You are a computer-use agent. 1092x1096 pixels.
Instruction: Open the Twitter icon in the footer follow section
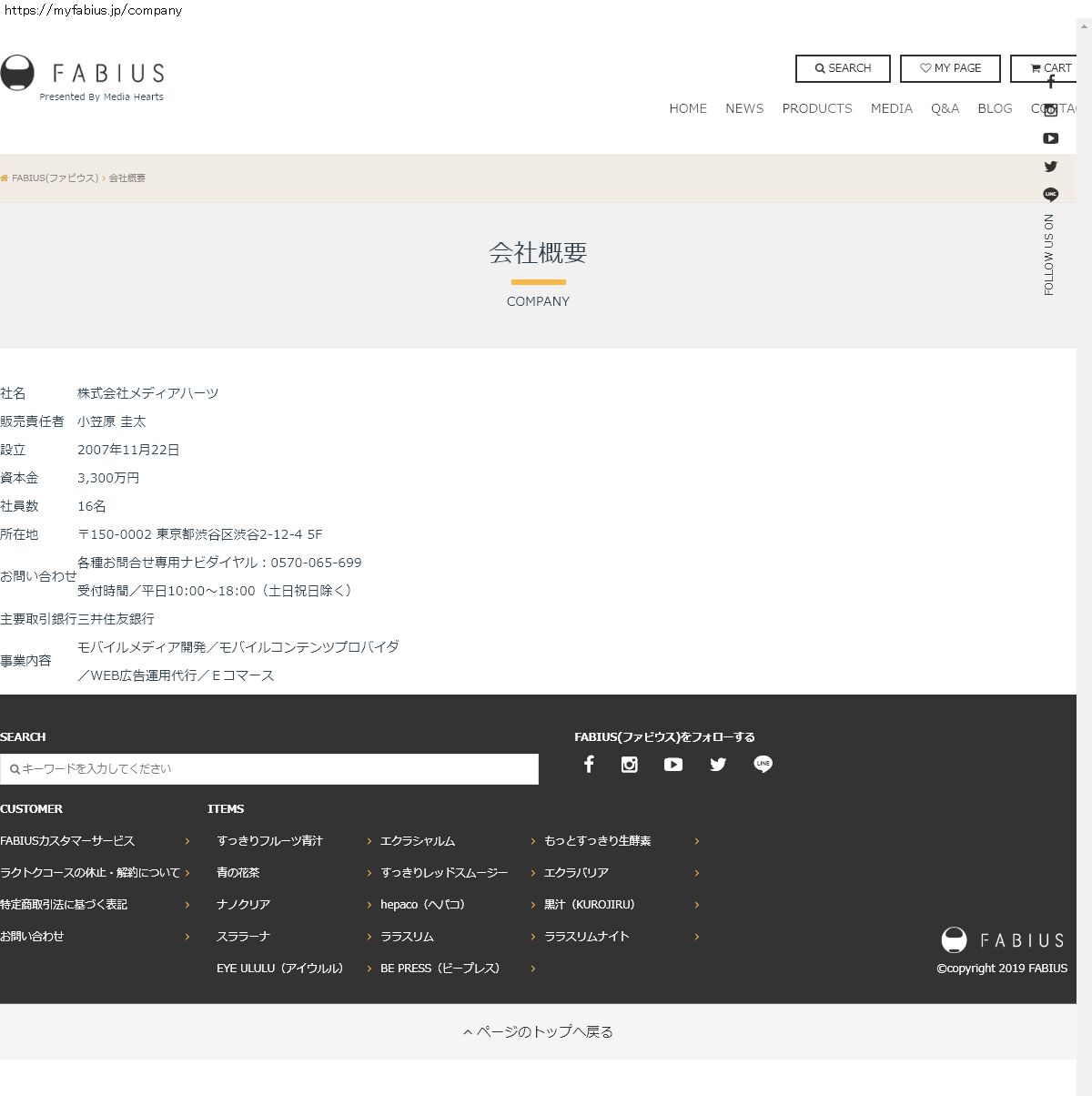718,765
